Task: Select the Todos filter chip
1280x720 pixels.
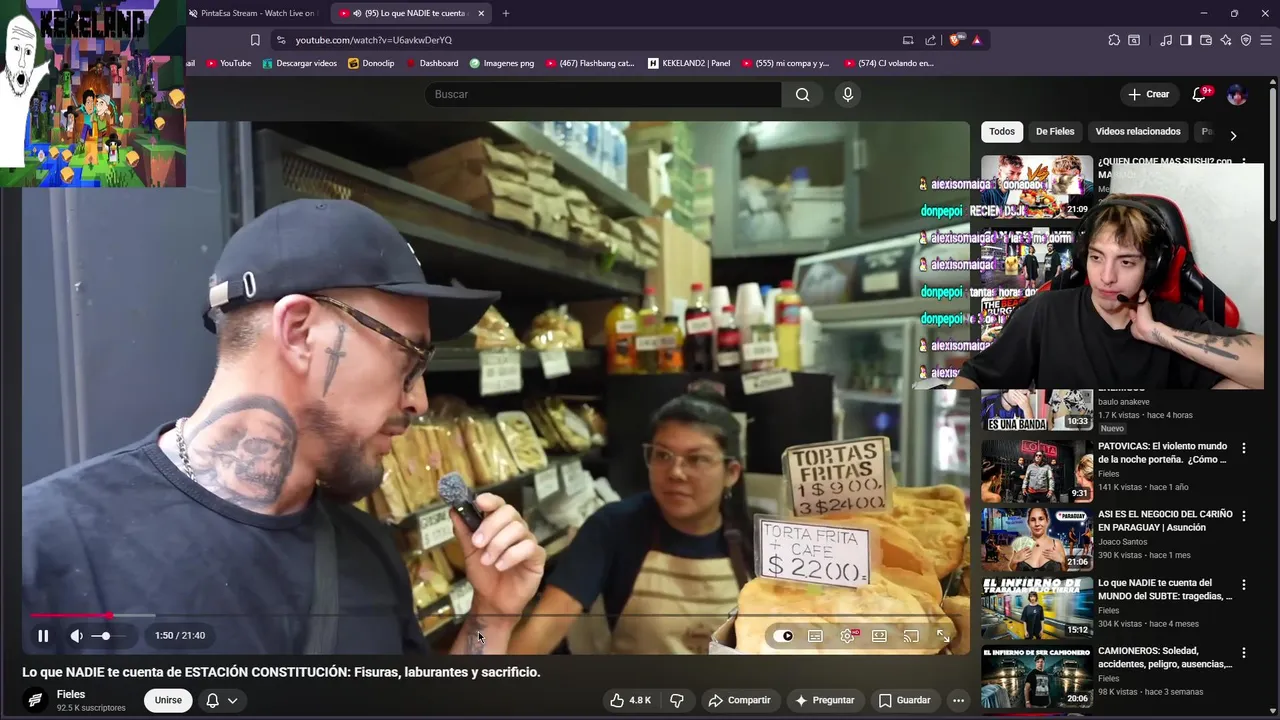Action: click(1002, 131)
